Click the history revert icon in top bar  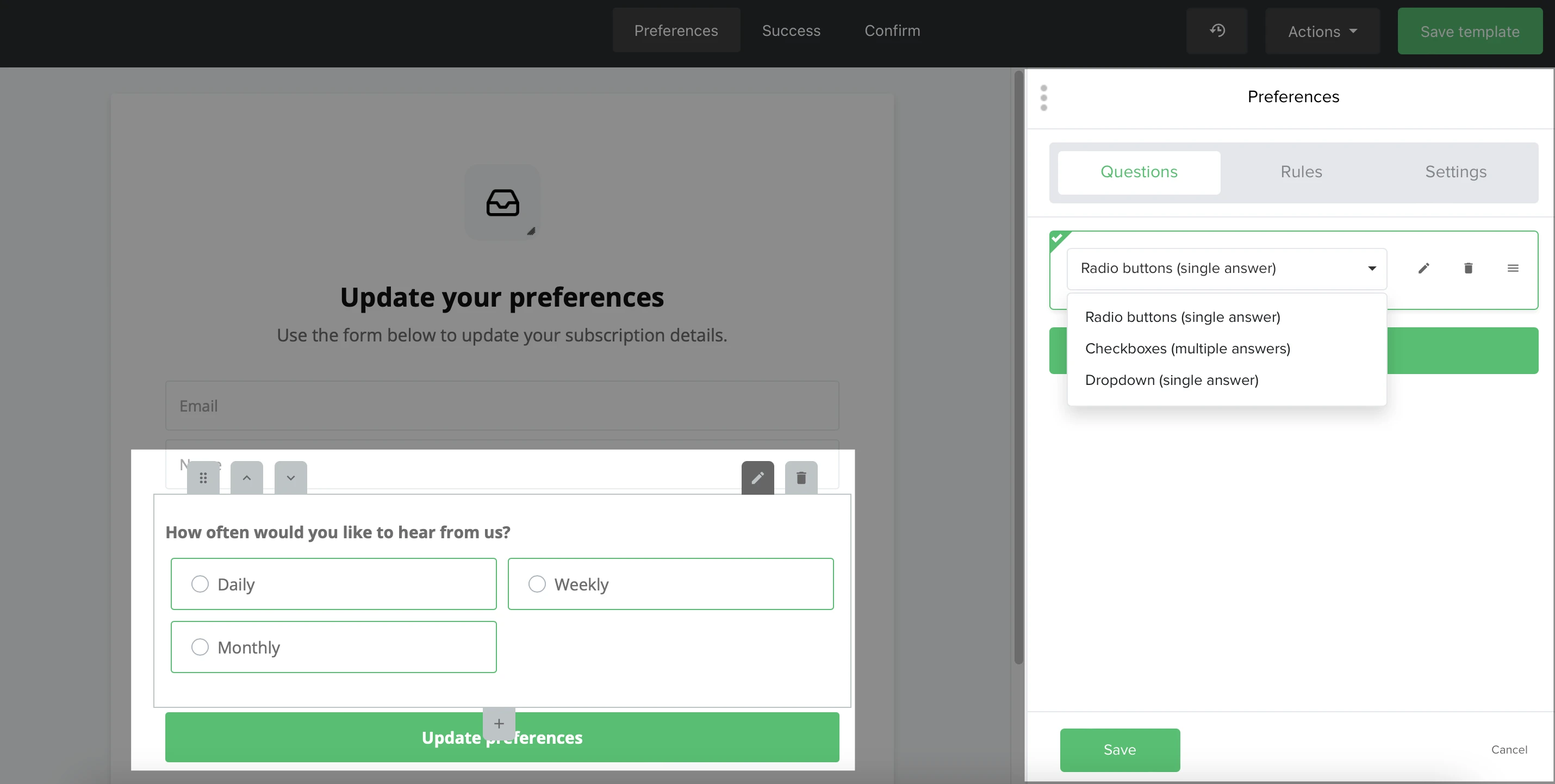(1217, 31)
